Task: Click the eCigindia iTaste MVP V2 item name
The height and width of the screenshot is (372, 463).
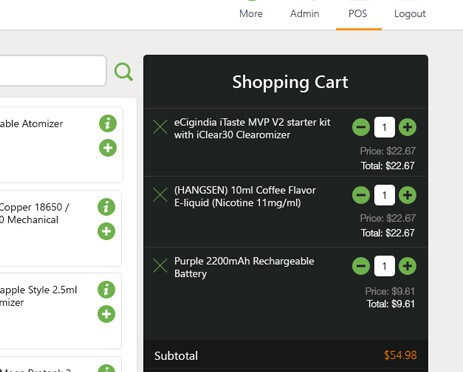Action: tap(252, 128)
